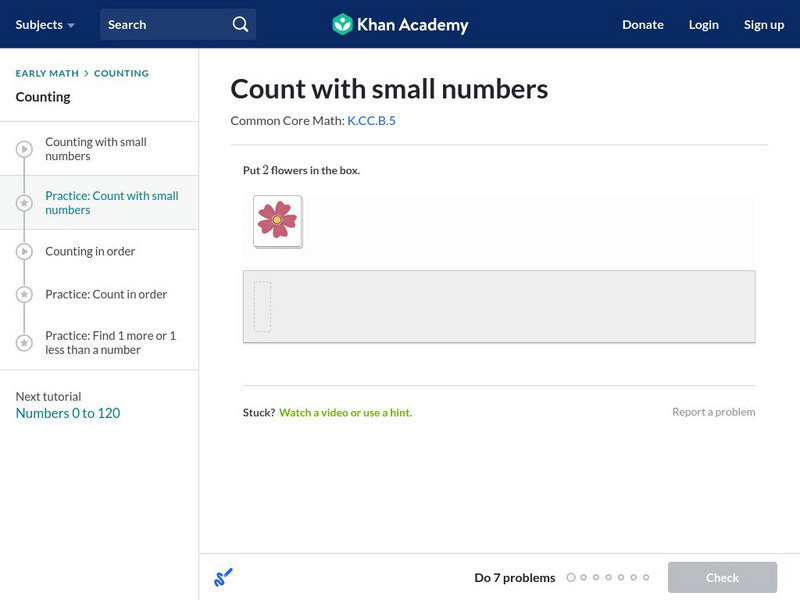The width and height of the screenshot is (800, 600).
Task: Go to the Early Math breadcrumb
Action: coord(47,73)
